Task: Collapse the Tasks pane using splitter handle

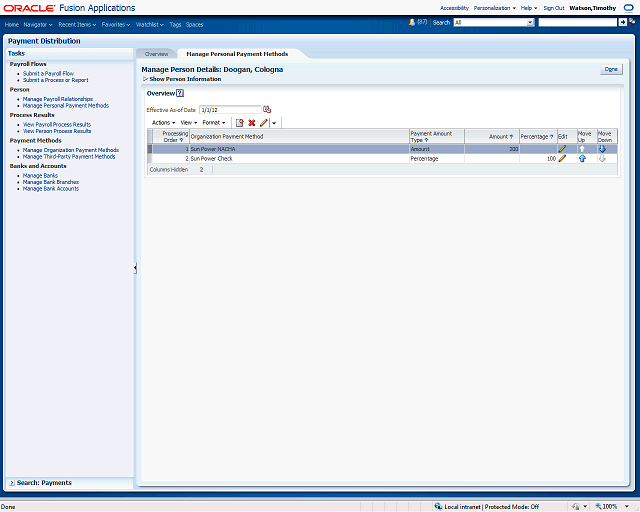Action: tap(135, 268)
